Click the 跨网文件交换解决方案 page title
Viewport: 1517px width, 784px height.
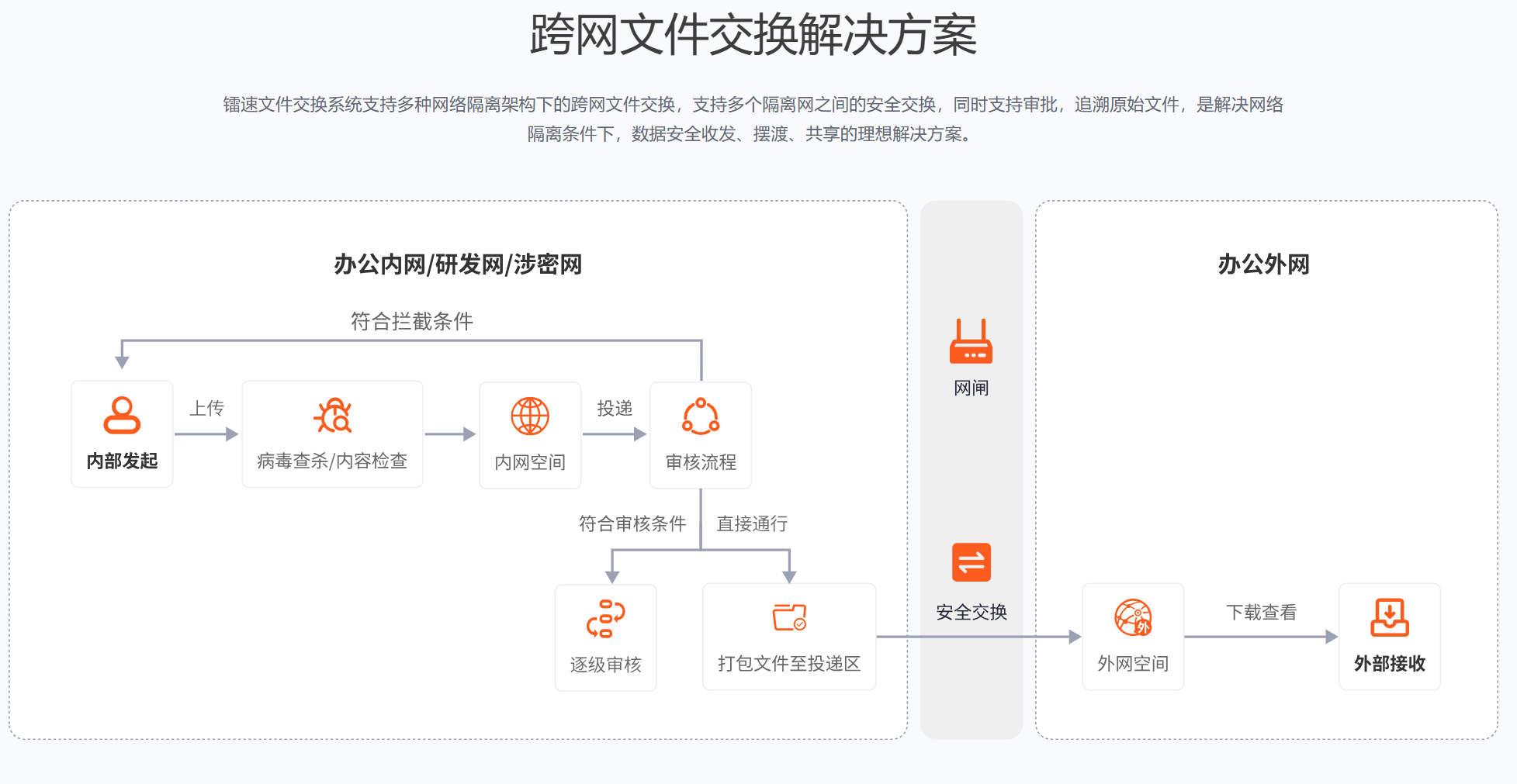757,33
